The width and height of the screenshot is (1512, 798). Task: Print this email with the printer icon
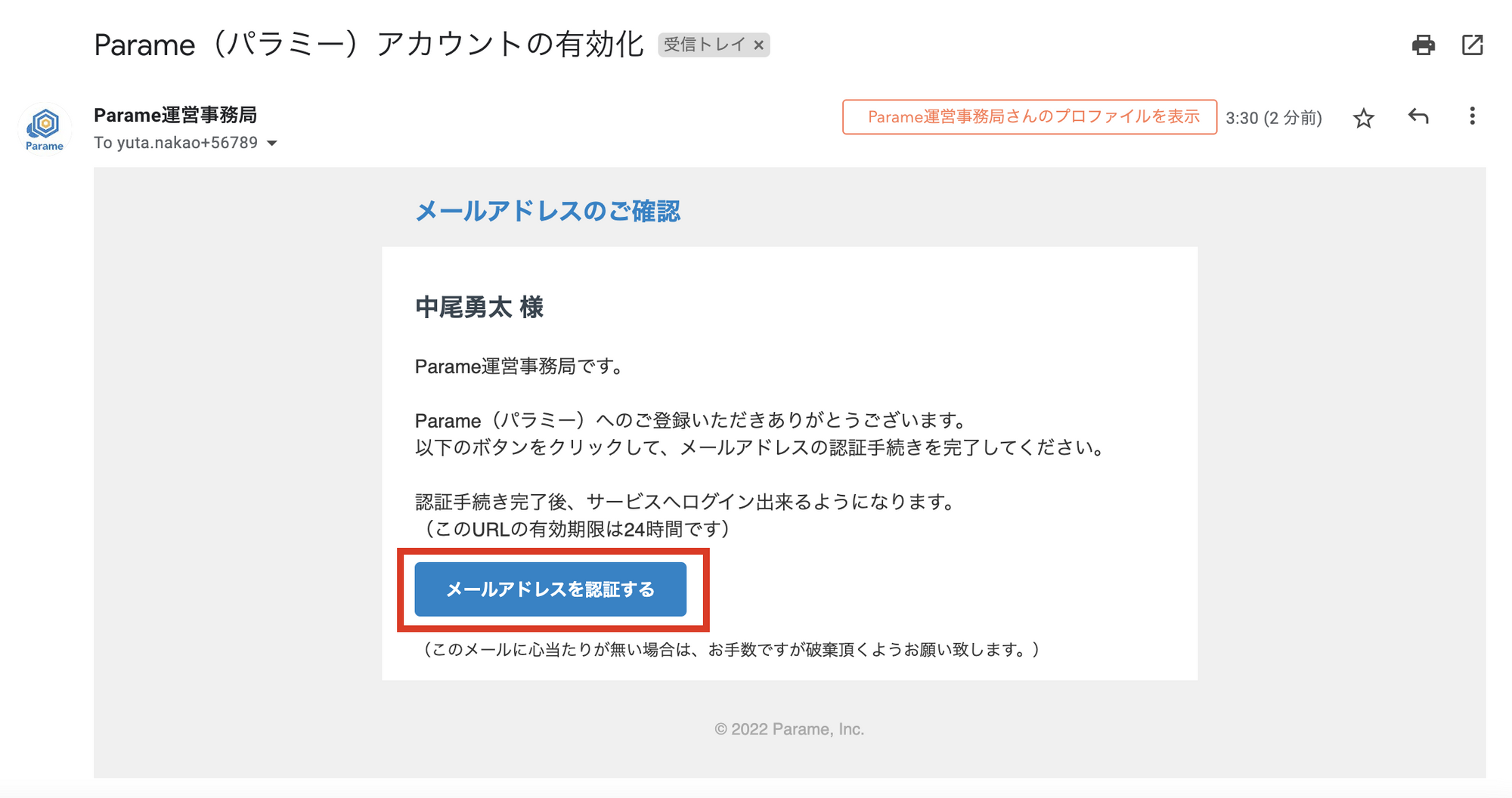pos(1423,45)
